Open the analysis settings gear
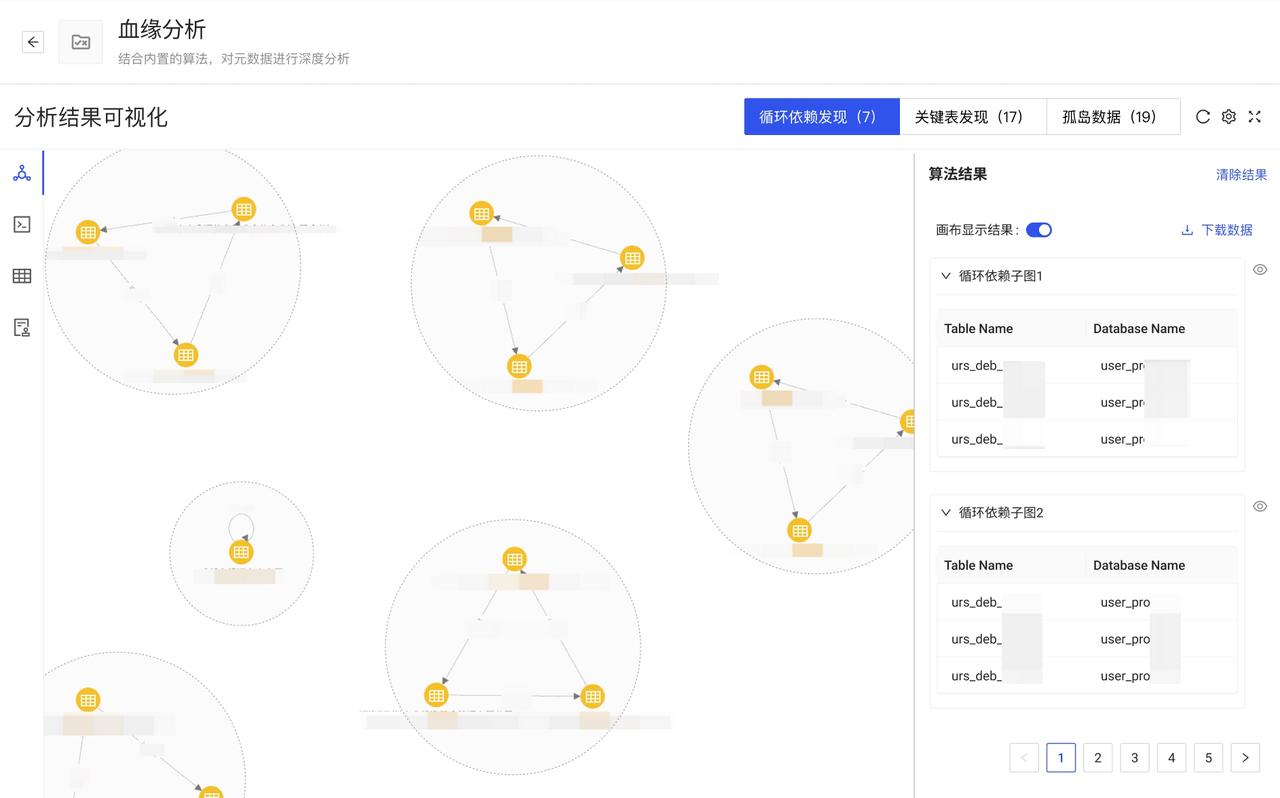1280x798 pixels. click(x=1229, y=116)
